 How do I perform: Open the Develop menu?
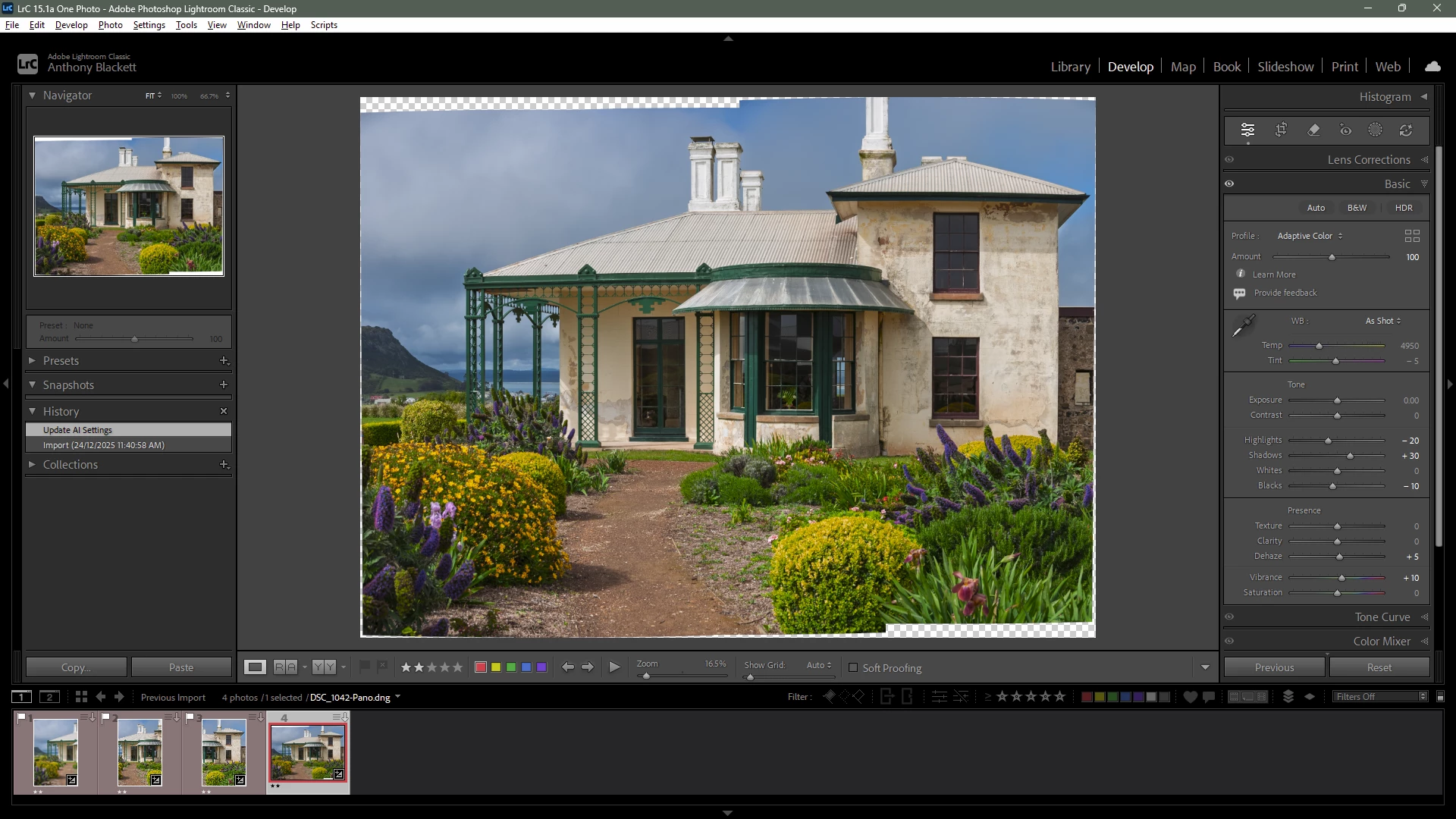(x=71, y=25)
